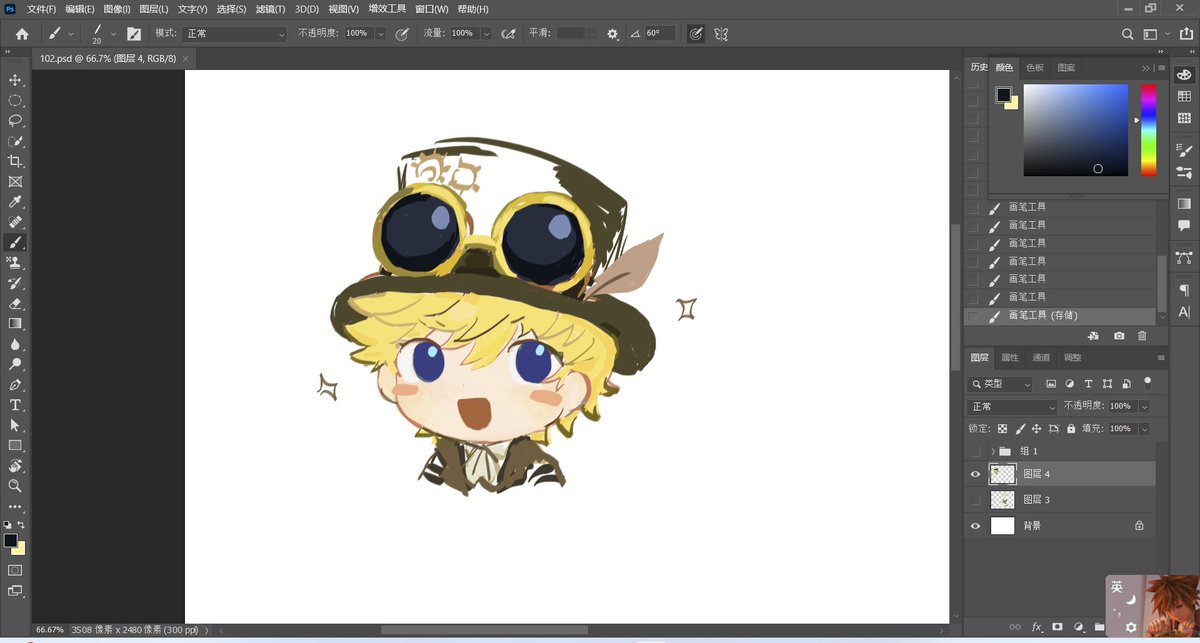Image resolution: width=1200 pixels, height=643 pixels.
Task: Switch to the 通道 tab
Action: point(1041,358)
